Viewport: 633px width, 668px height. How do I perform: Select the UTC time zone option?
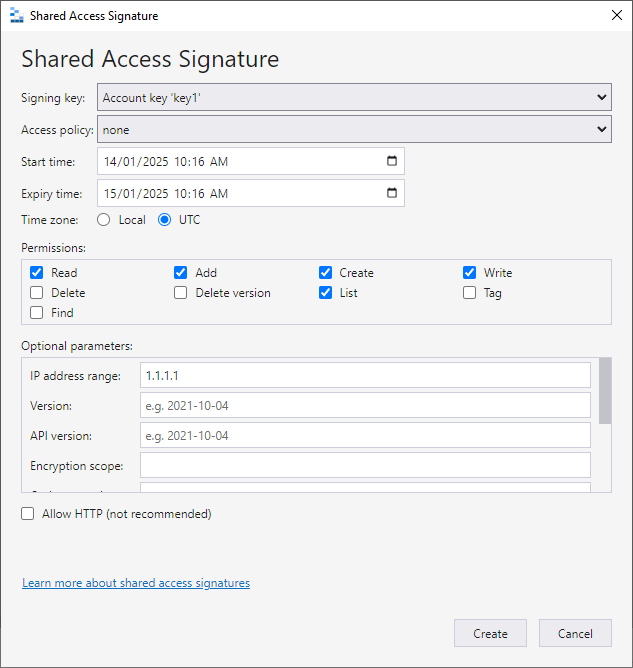pos(165,220)
